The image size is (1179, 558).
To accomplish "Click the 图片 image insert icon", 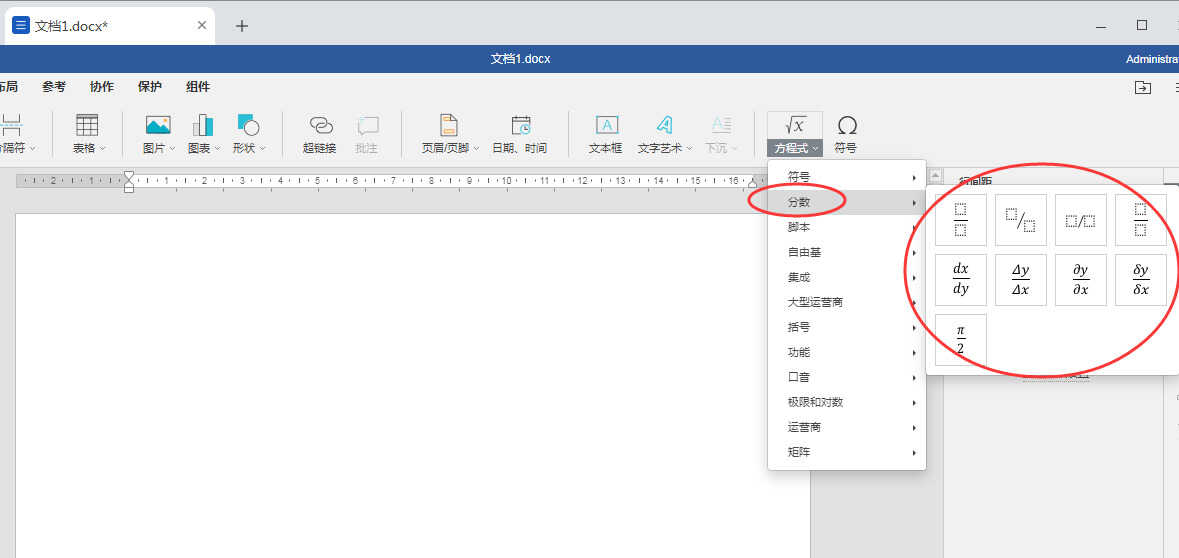I will [x=158, y=125].
